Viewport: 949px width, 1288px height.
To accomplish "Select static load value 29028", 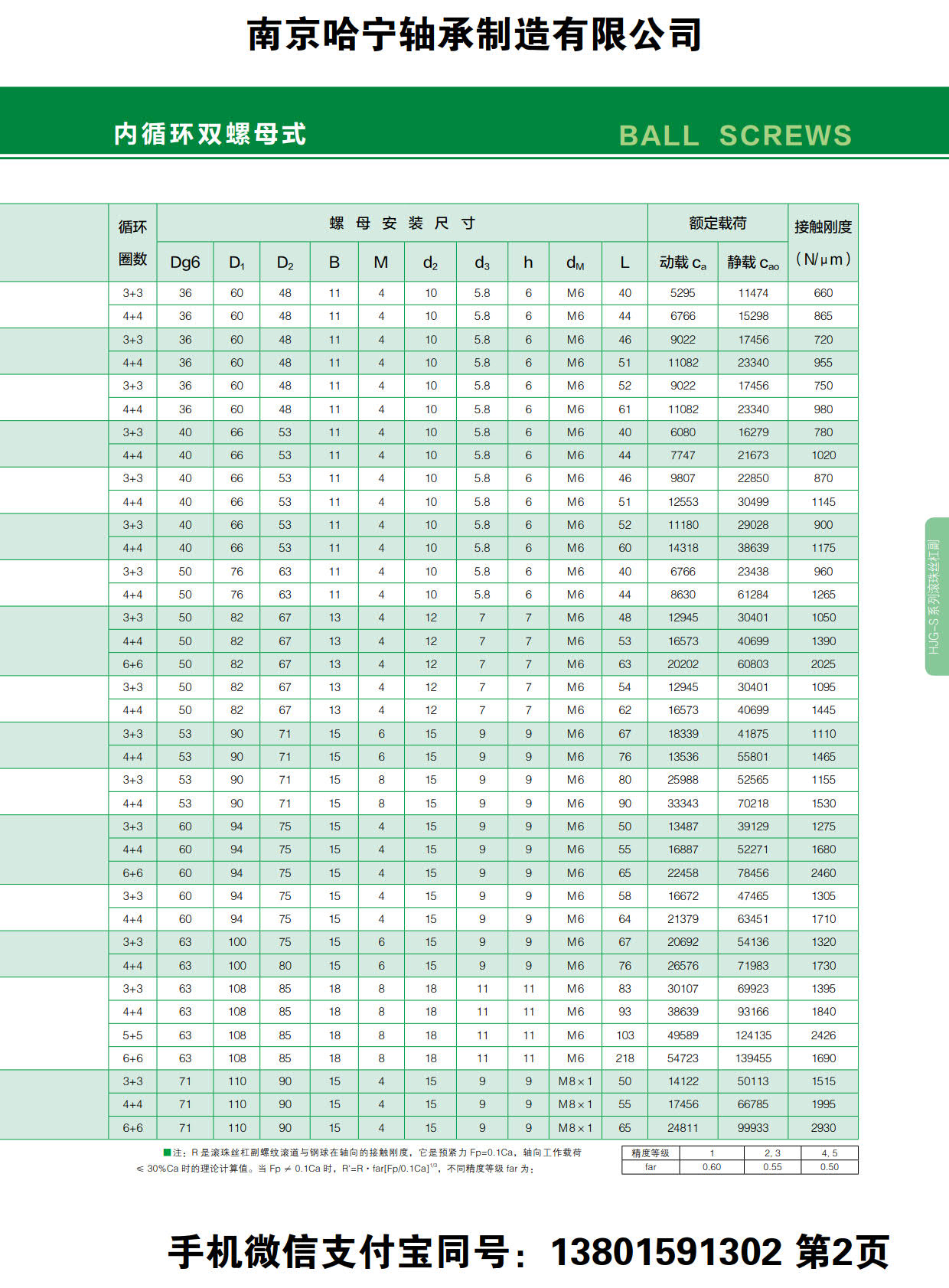I will point(753,525).
